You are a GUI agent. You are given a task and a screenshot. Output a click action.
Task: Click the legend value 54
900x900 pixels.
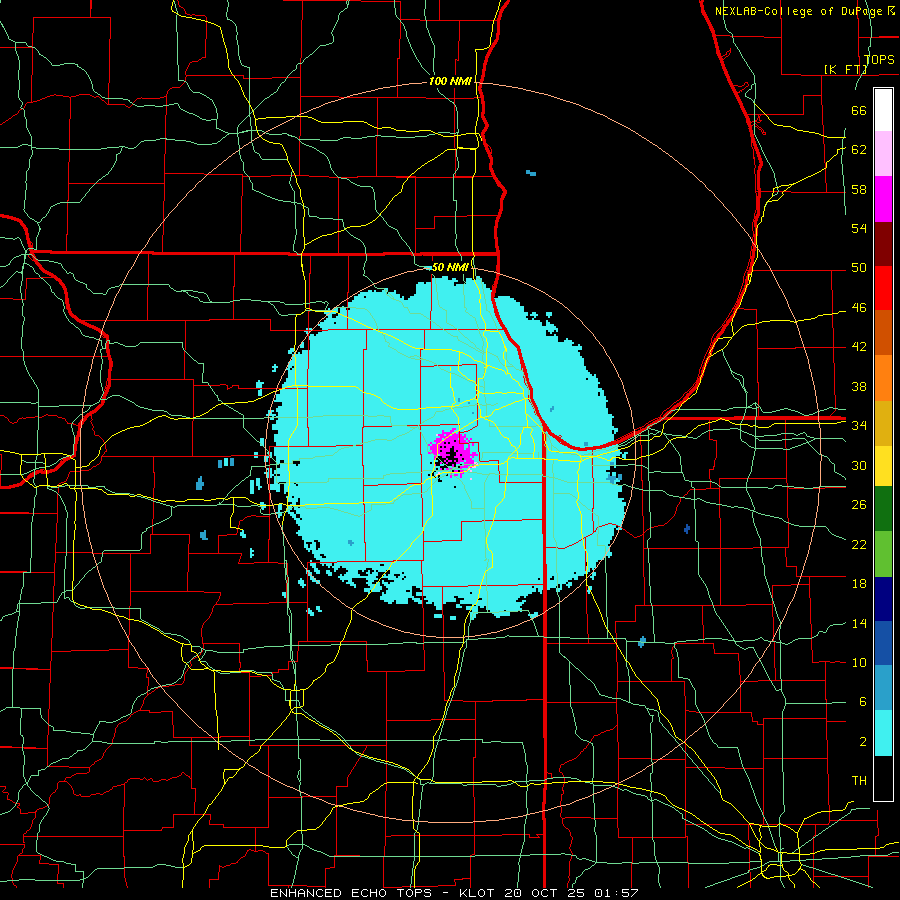tap(859, 228)
